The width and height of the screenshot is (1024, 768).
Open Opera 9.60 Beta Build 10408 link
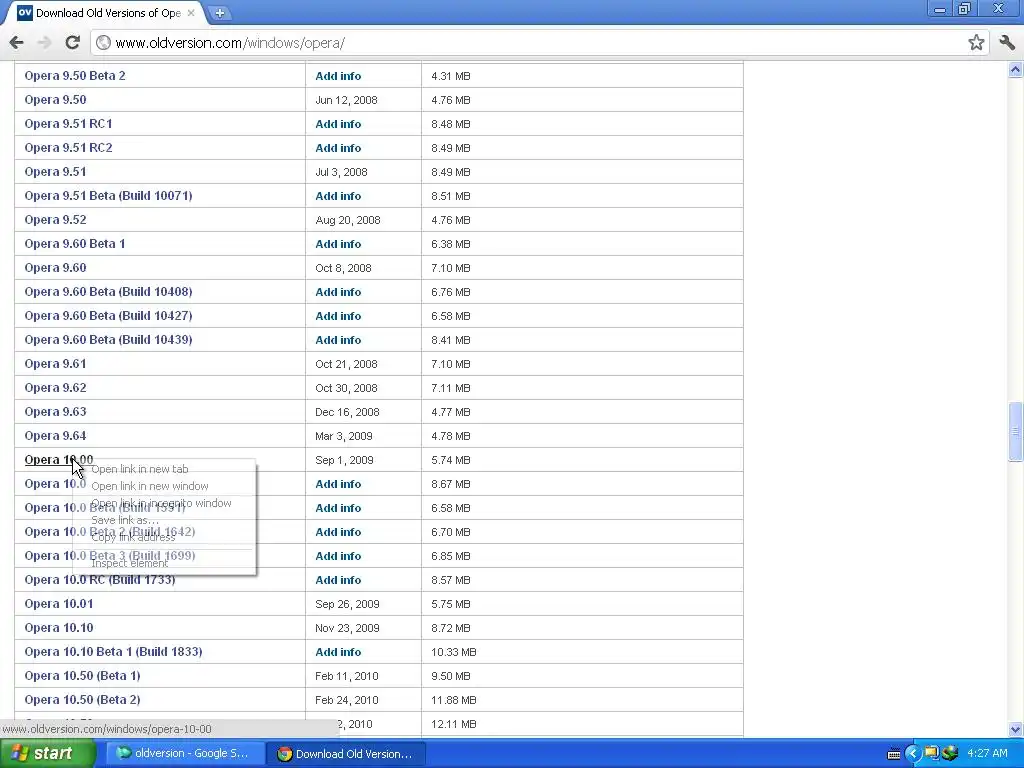click(108, 292)
